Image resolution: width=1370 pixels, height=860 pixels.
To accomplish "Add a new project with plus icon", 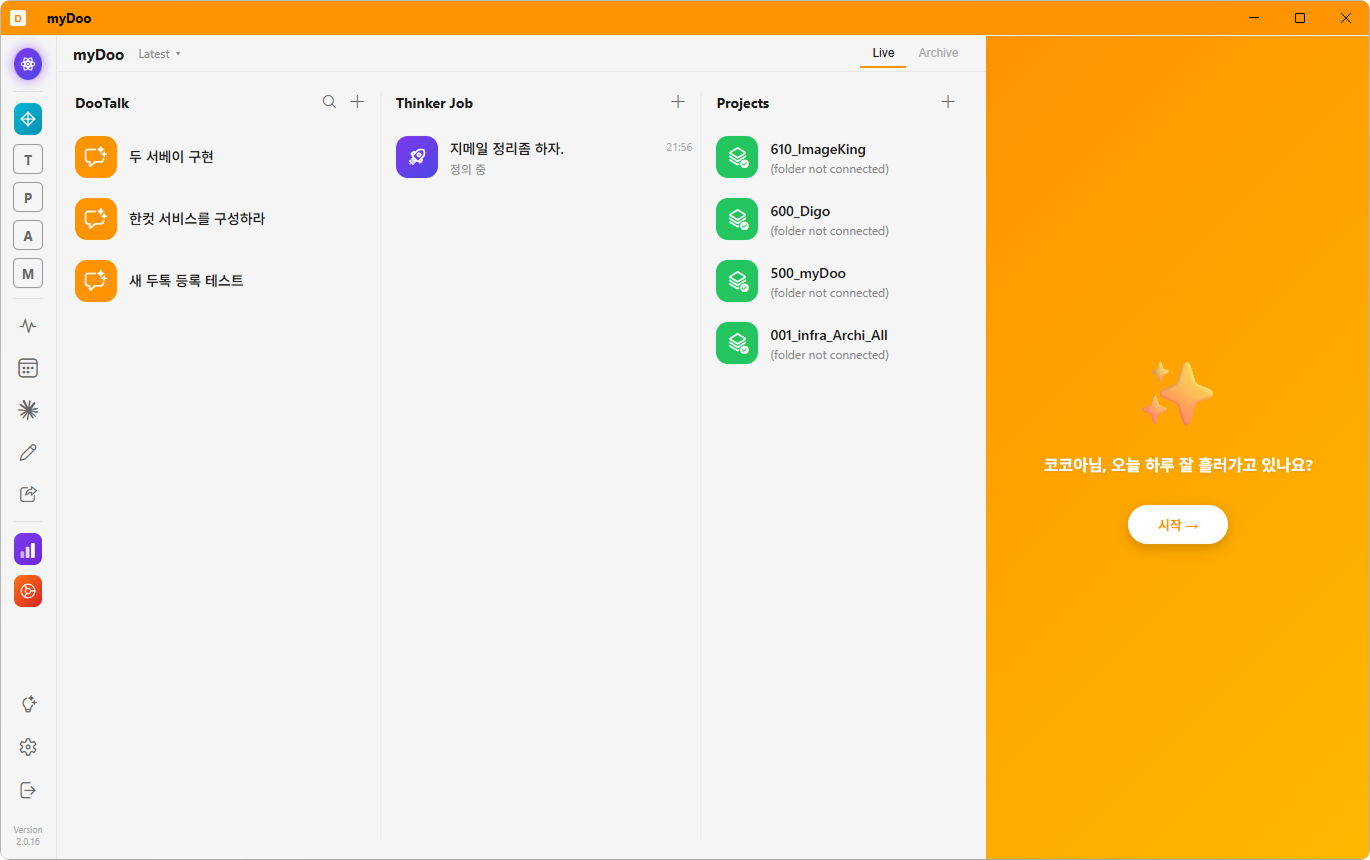I will pos(948,102).
